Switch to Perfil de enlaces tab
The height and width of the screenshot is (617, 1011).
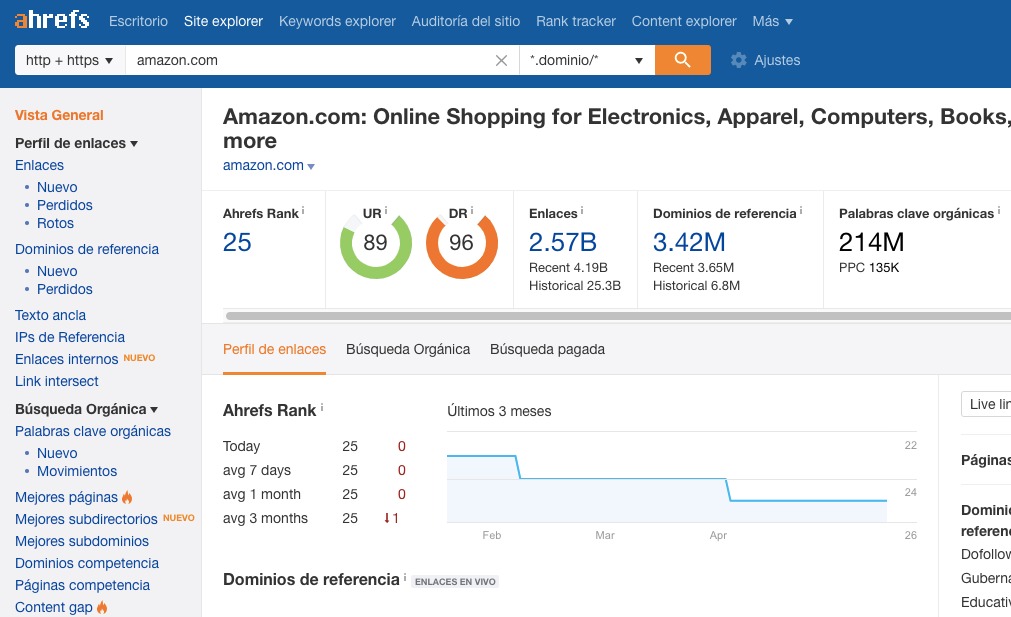[275, 349]
